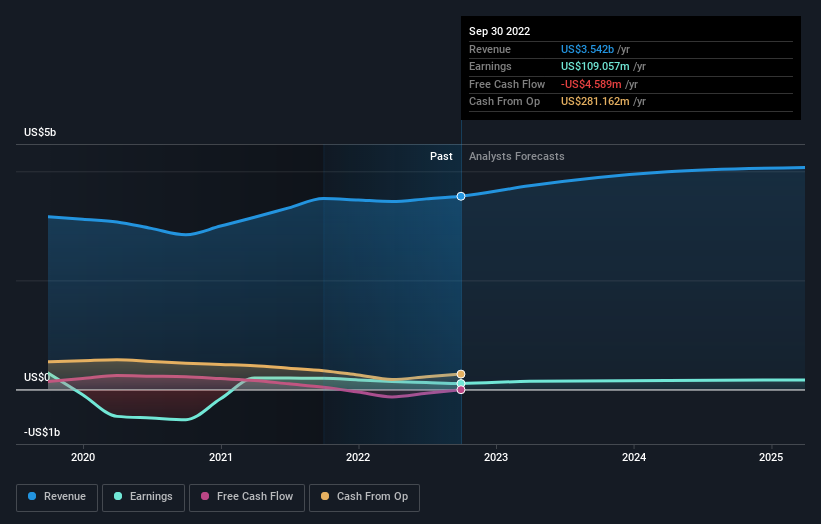Click the 2024 axis label
821x524 pixels.
[x=634, y=458]
